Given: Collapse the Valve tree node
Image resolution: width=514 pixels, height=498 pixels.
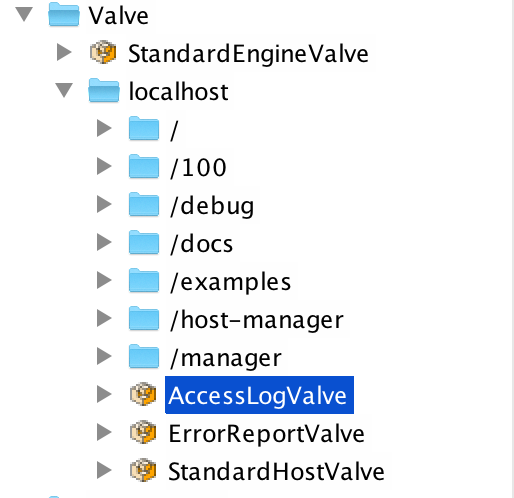Looking at the screenshot, I should (24, 14).
